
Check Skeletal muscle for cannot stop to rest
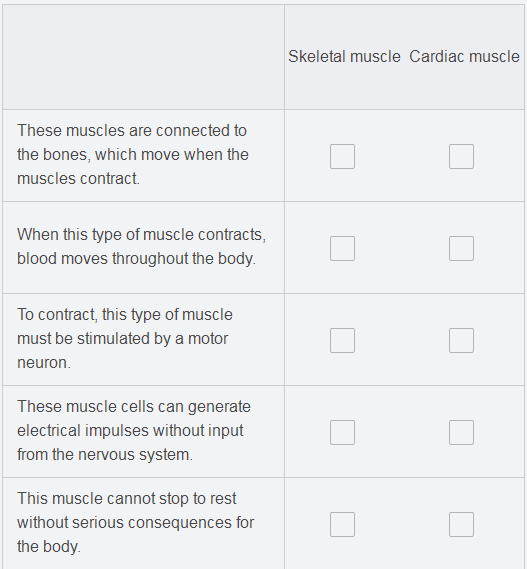click(x=342, y=524)
